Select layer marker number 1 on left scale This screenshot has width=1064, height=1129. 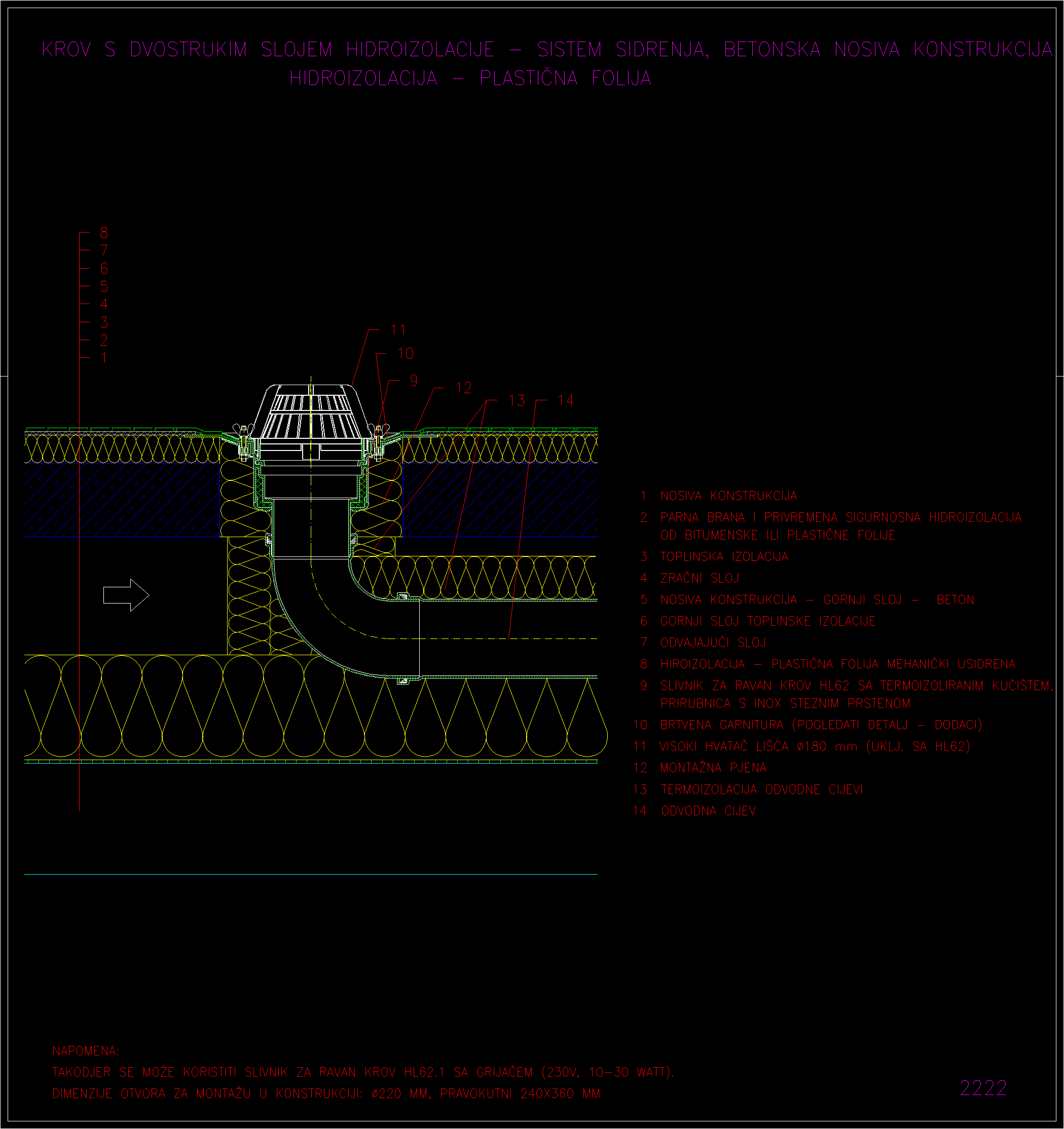(x=104, y=358)
